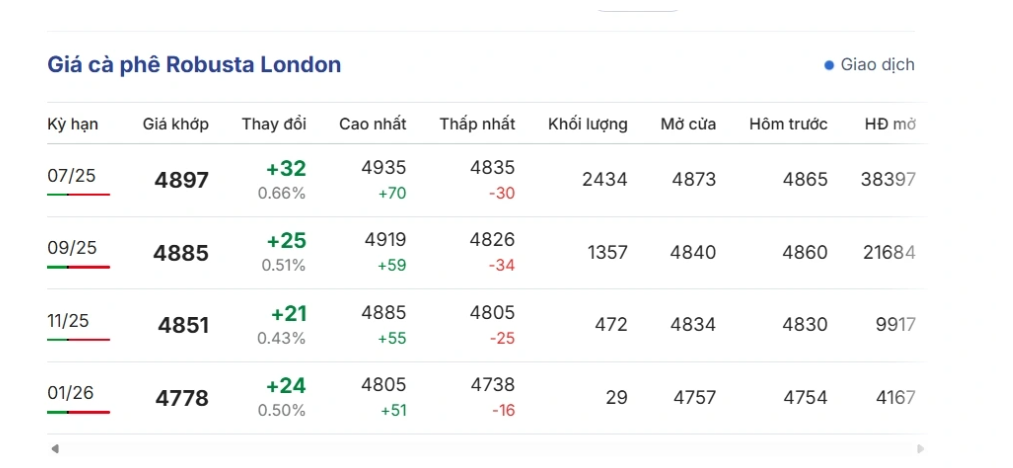Open the 07/25 contract term link
The height and width of the screenshot is (468, 1013).
[x=71, y=175]
